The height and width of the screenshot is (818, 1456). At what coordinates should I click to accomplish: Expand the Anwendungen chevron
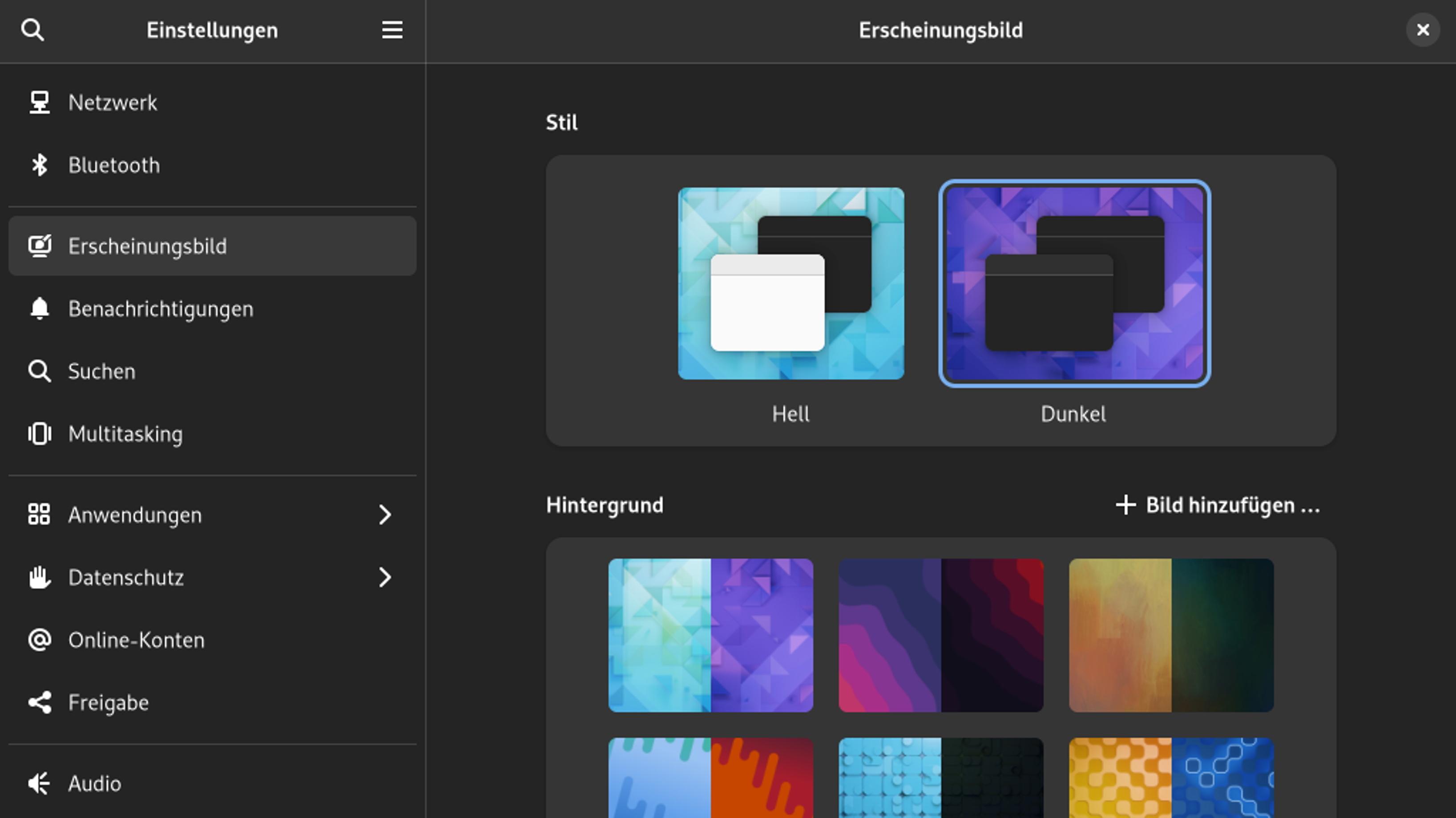pos(385,515)
